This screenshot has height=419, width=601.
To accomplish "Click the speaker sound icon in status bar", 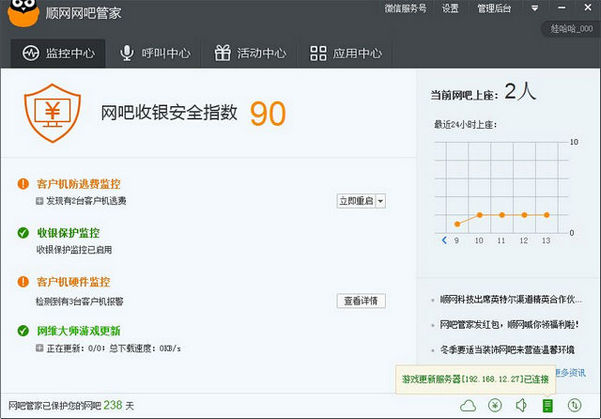I will pos(521,405).
